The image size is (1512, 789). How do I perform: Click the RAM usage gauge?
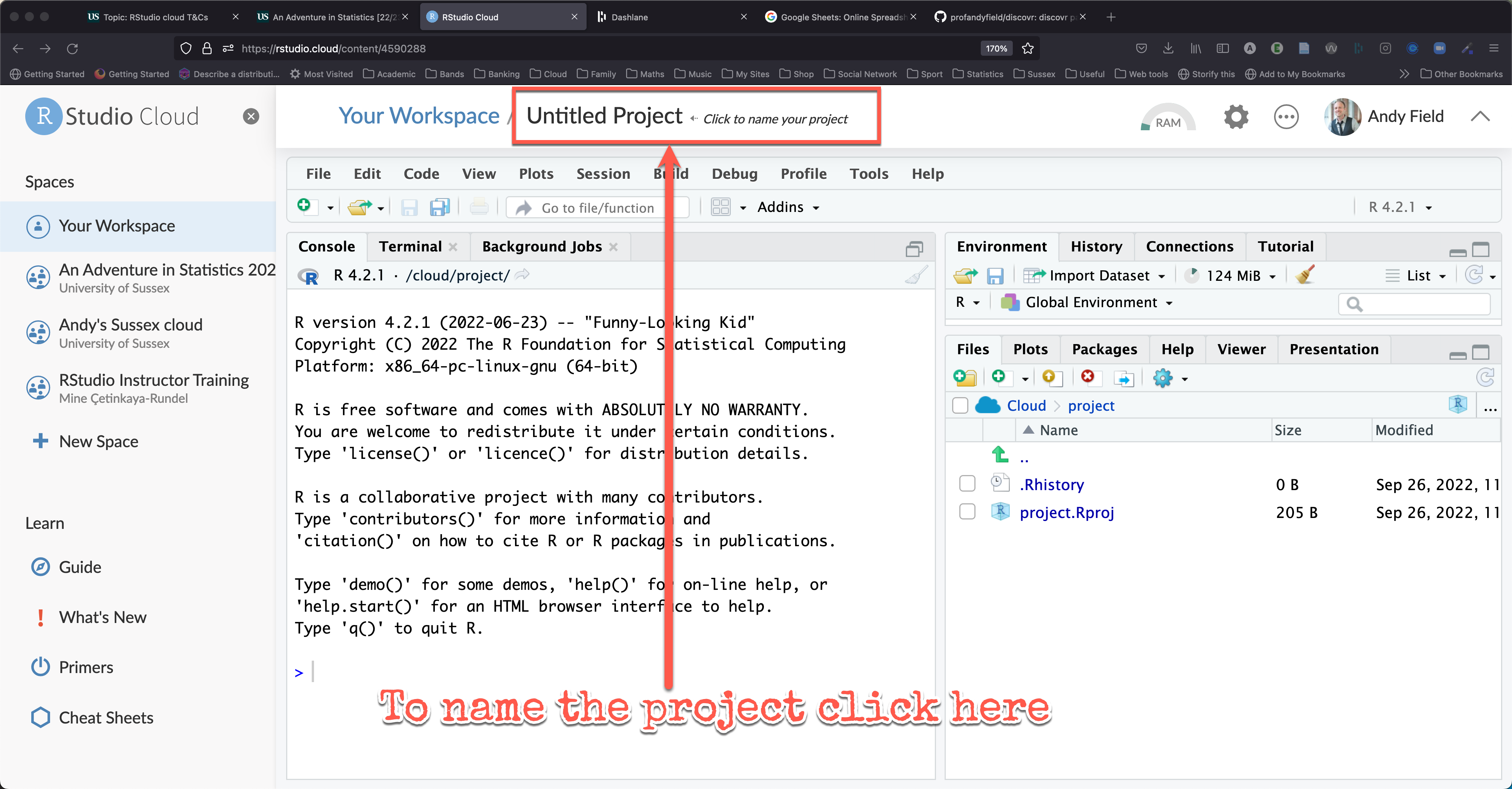click(x=1168, y=118)
